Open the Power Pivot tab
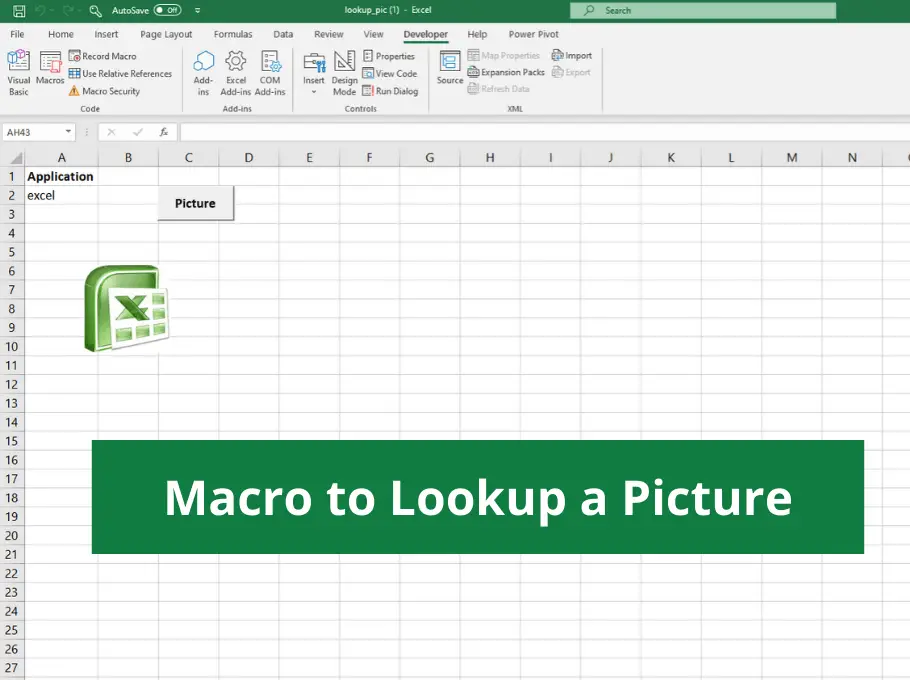Viewport: 910px width, 680px height. pyautogui.click(x=532, y=33)
